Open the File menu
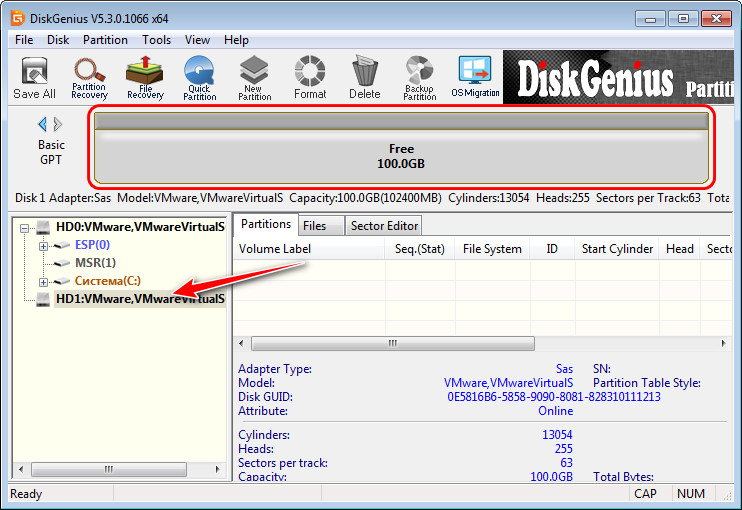Screen dimensions: 742x510 [24, 40]
